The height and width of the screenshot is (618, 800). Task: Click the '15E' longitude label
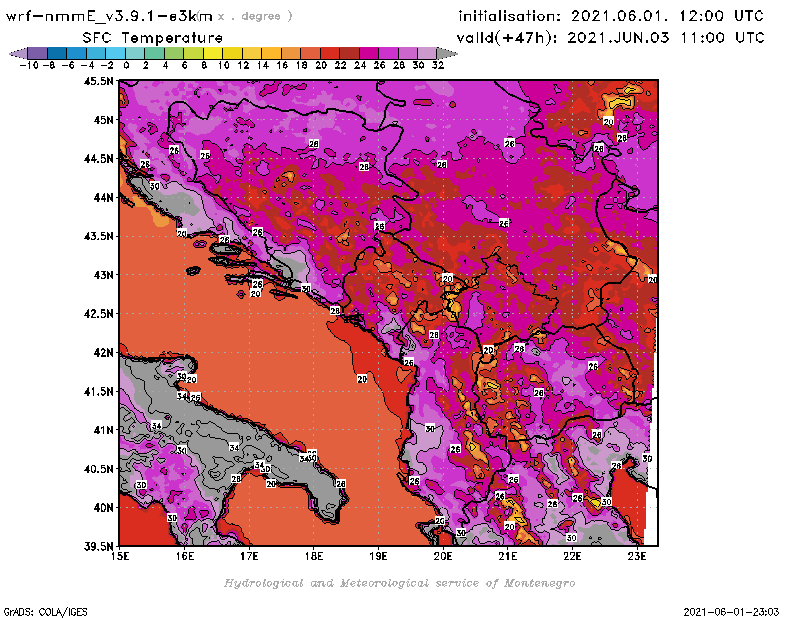(x=120, y=556)
